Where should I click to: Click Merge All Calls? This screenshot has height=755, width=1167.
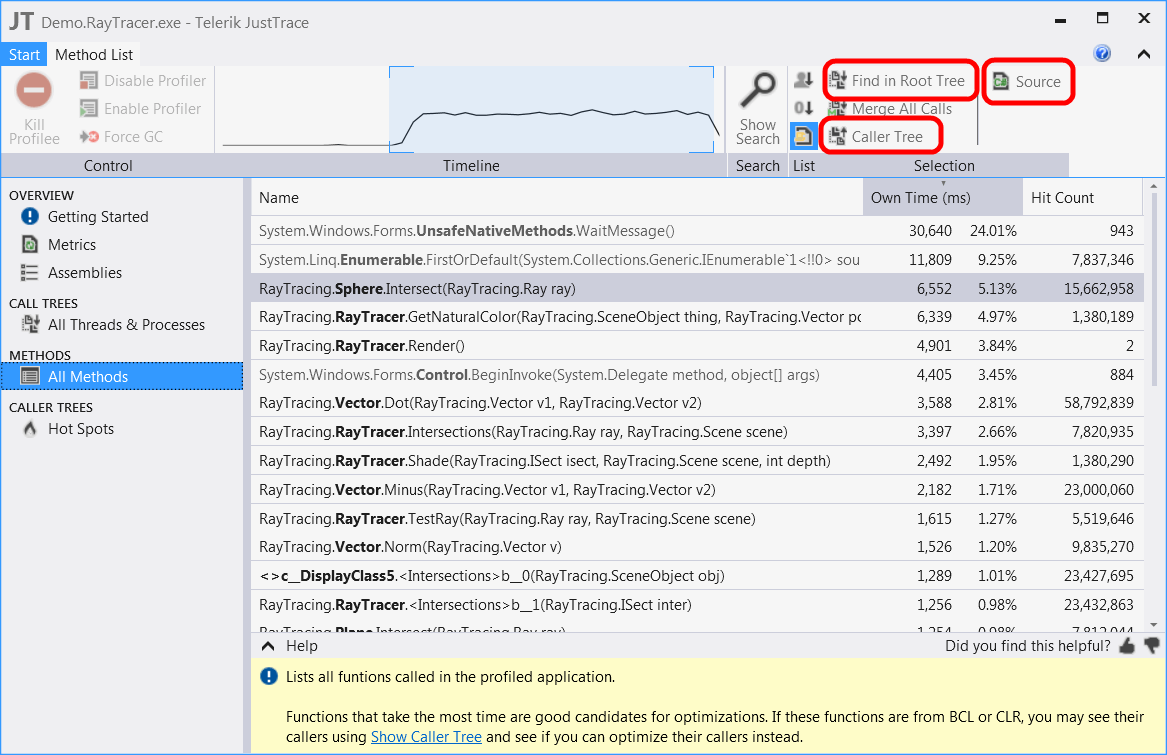point(891,109)
